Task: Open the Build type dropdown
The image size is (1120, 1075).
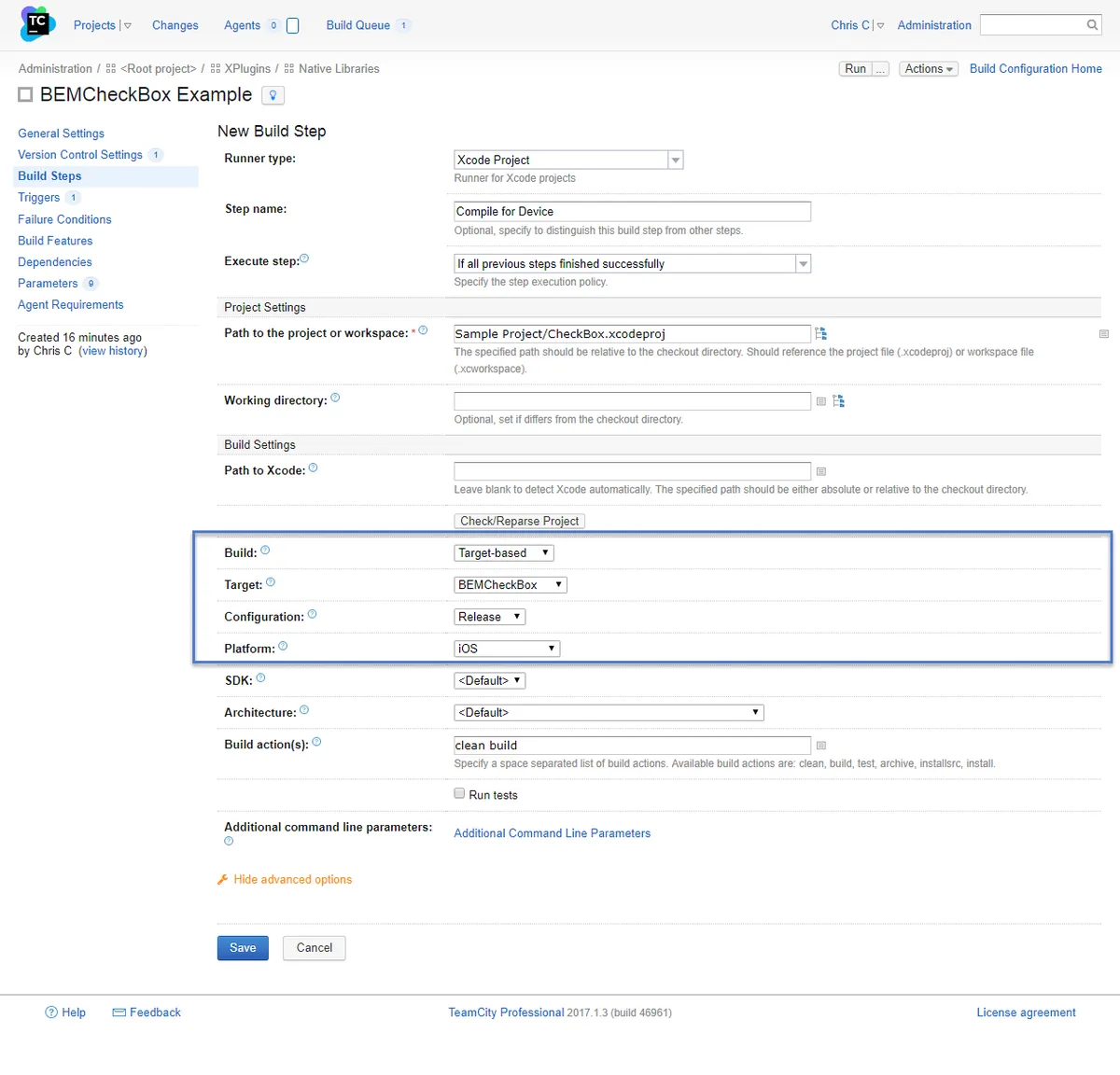Action: [504, 553]
